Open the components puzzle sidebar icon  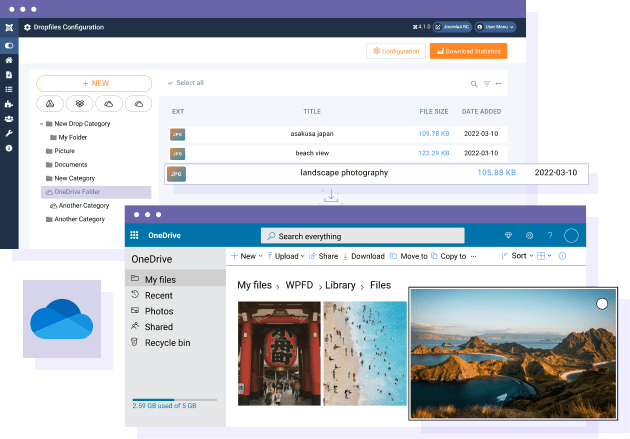click(9, 104)
